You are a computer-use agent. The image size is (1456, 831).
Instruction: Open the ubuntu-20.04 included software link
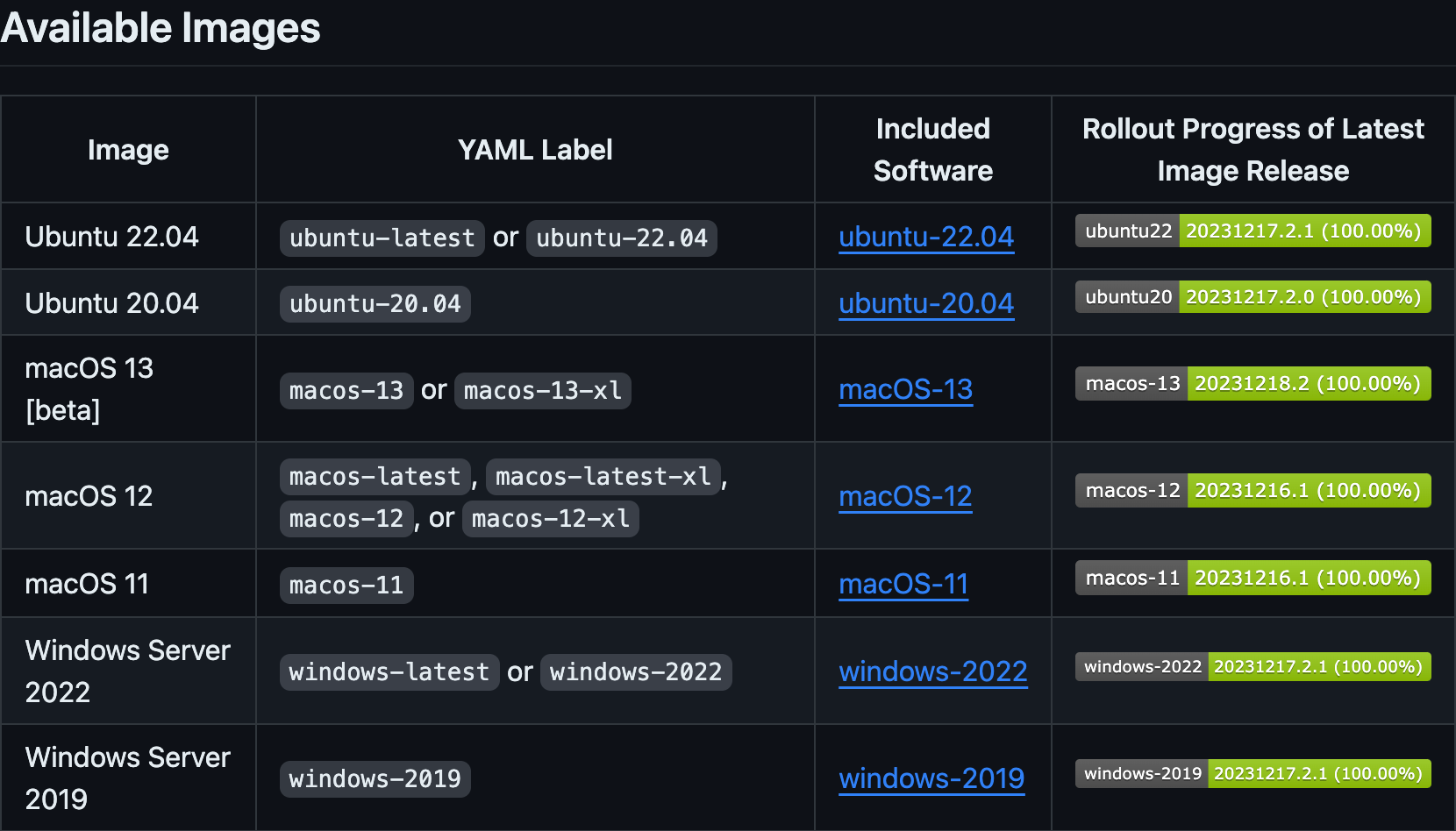(x=926, y=303)
